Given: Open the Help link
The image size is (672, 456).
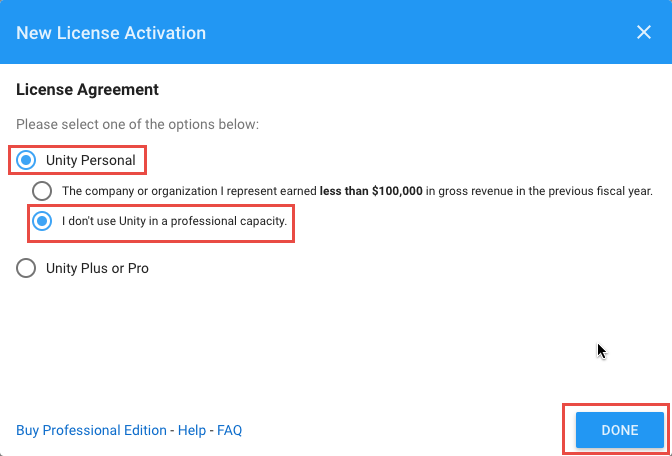Looking at the screenshot, I should coord(192,430).
